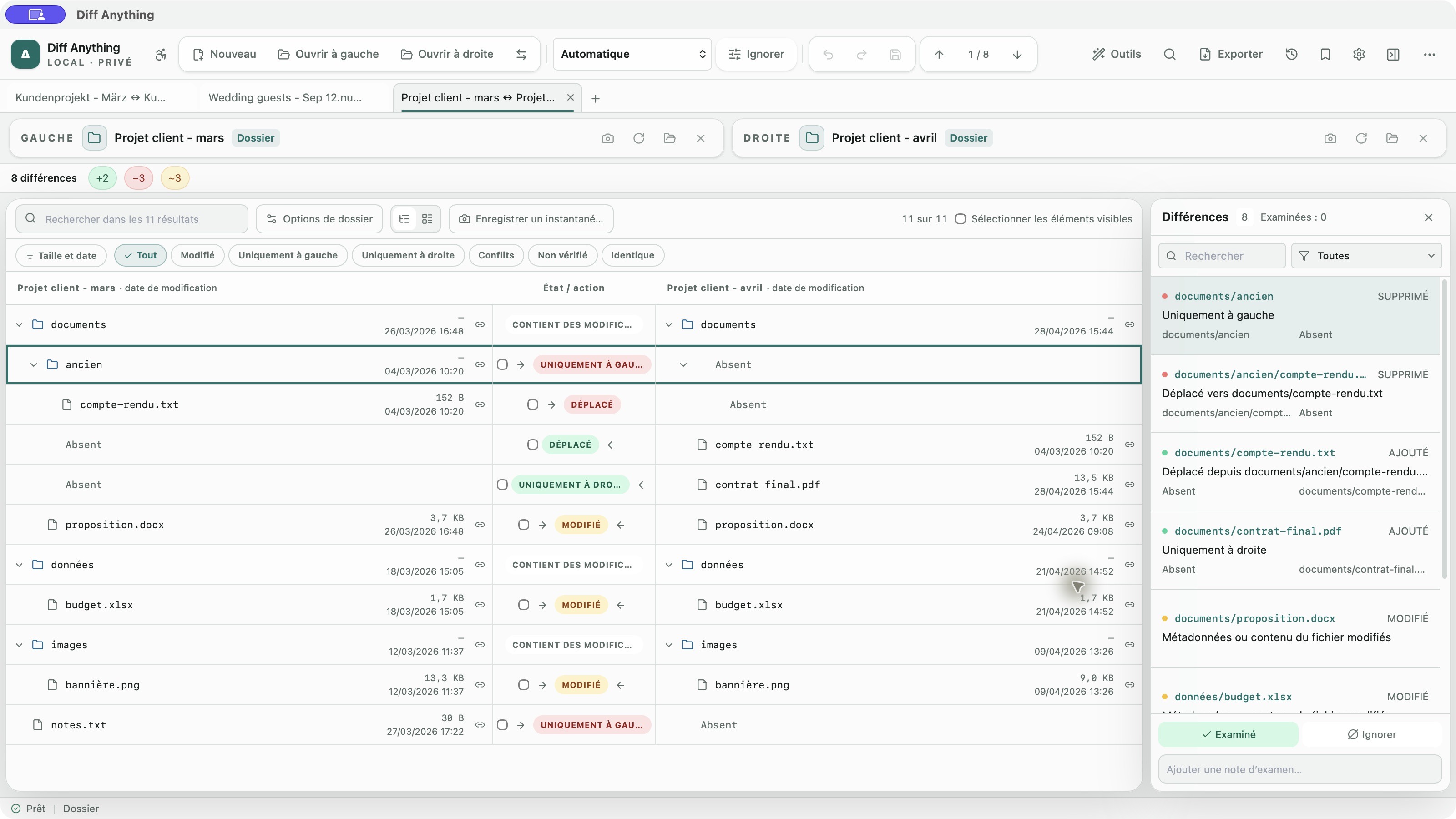The height and width of the screenshot is (819, 1456).
Task: Refresh the right folder Projet client - avril
Action: coord(1361,138)
